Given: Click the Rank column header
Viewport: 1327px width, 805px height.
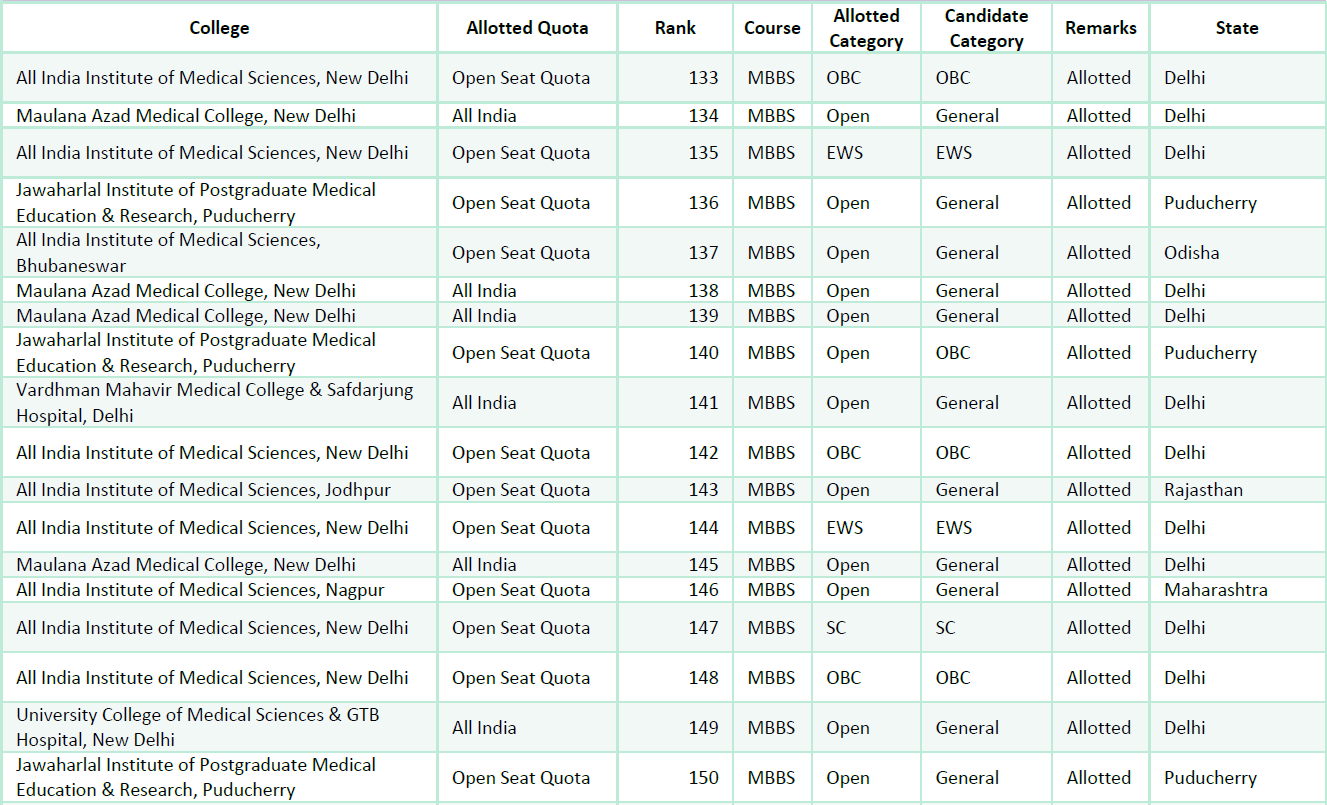Looking at the screenshot, I should [675, 28].
